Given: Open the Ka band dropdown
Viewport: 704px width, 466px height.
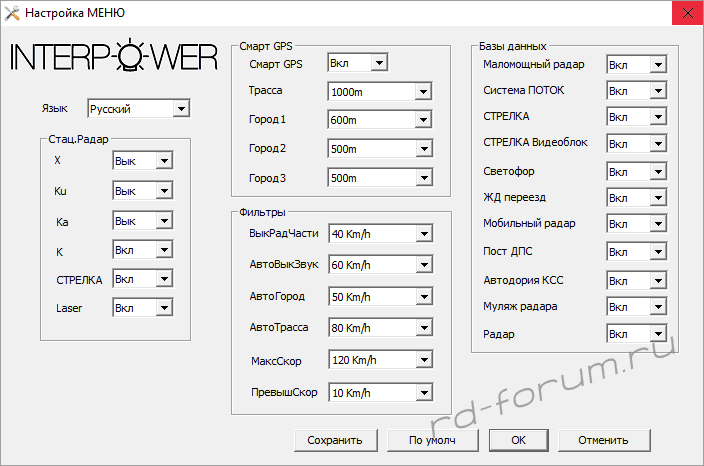Looking at the screenshot, I should pyautogui.click(x=143, y=221).
